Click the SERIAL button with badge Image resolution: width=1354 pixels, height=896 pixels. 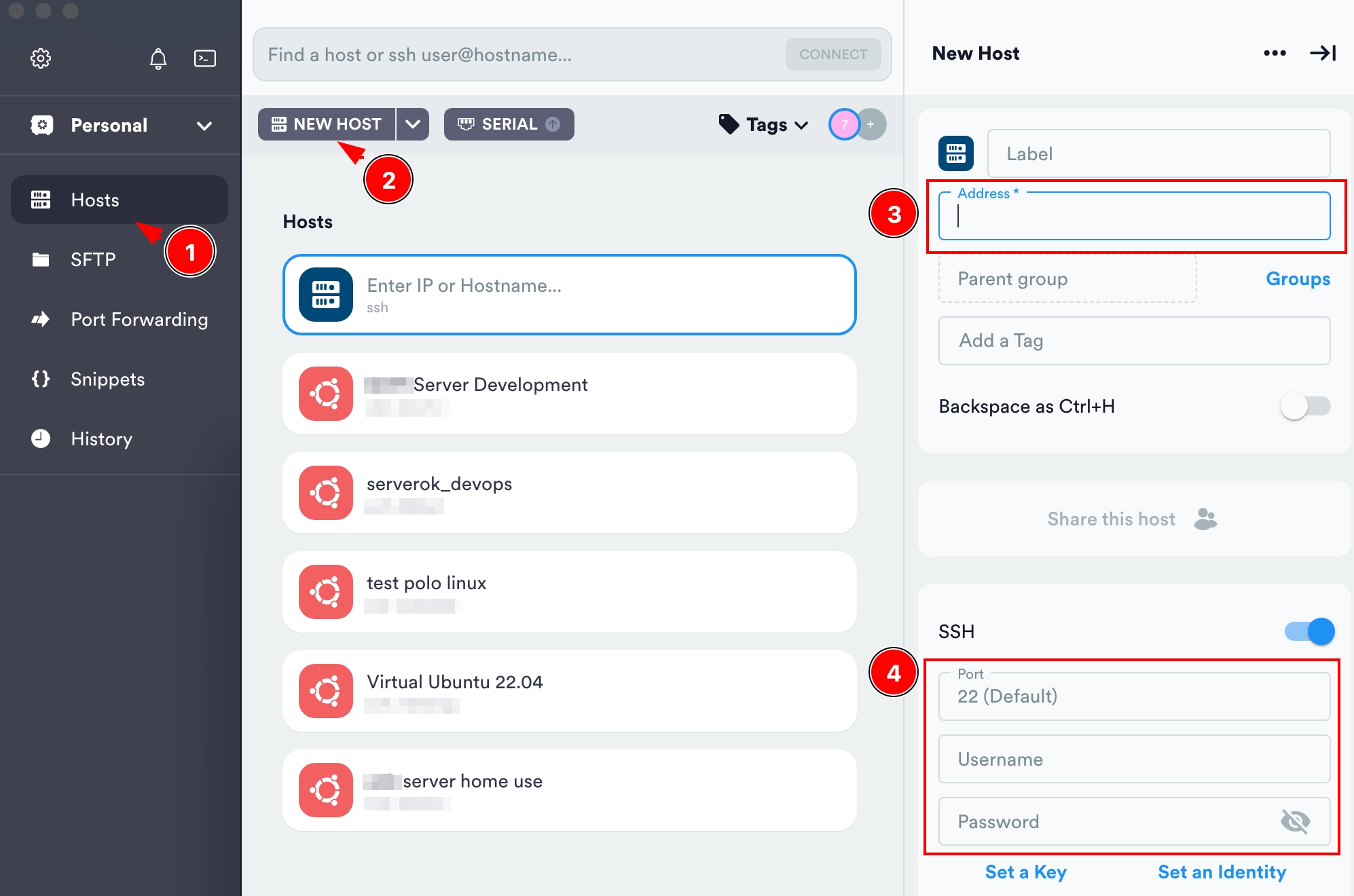tap(508, 124)
